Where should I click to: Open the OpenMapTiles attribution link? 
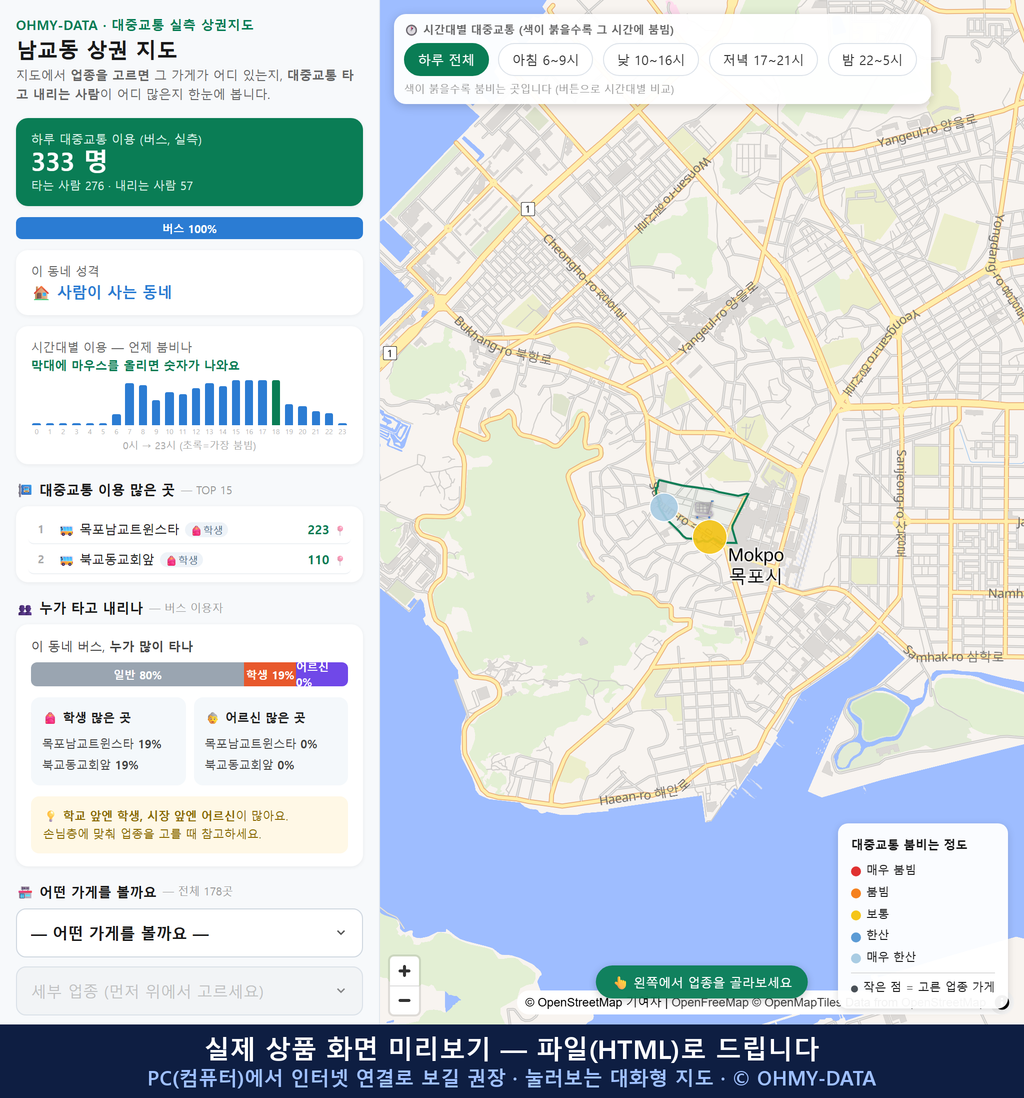pyautogui.click(x=796, y=1003)
